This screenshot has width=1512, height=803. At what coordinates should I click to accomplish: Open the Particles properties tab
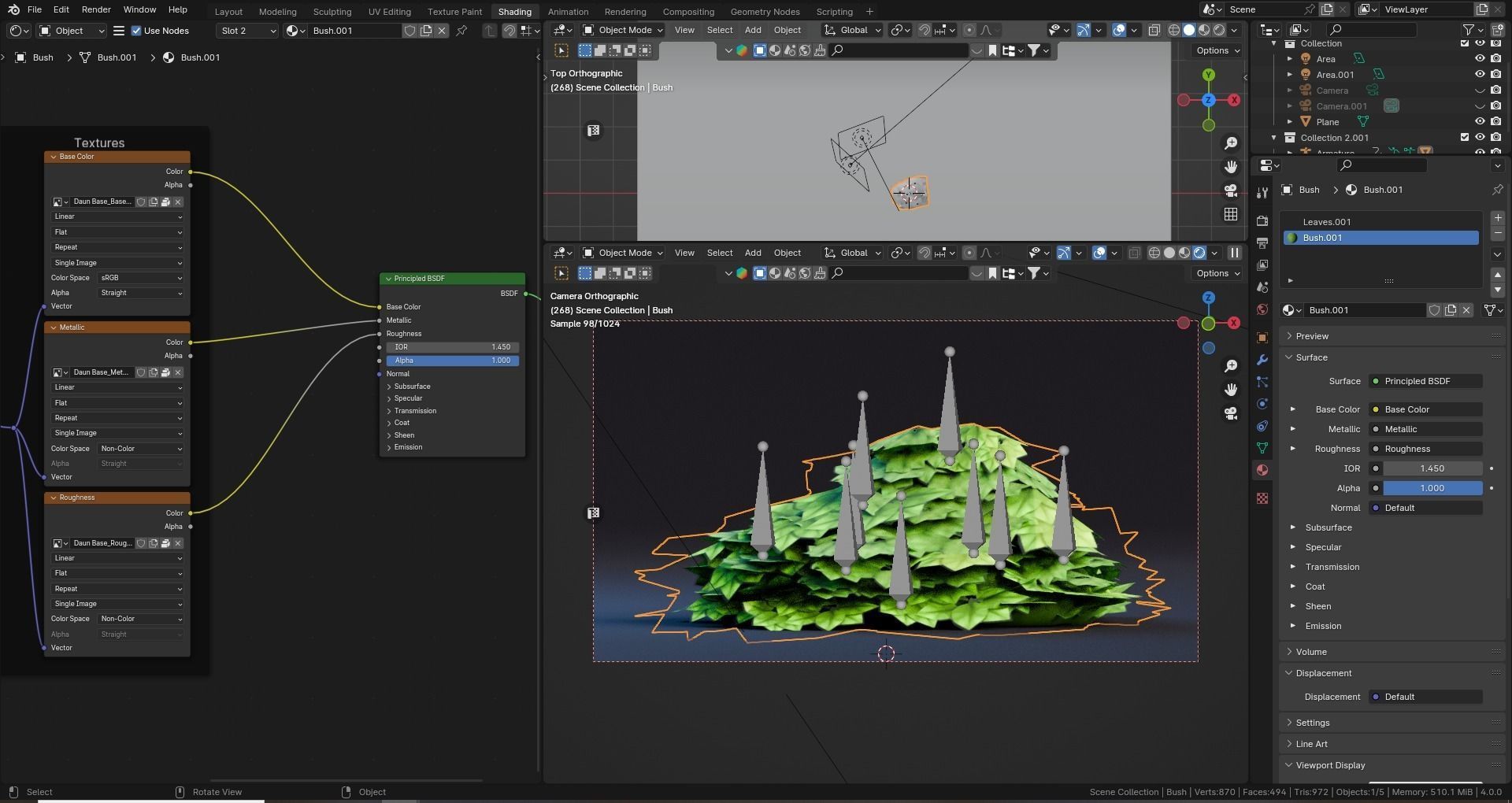(x=1262, y=382)
